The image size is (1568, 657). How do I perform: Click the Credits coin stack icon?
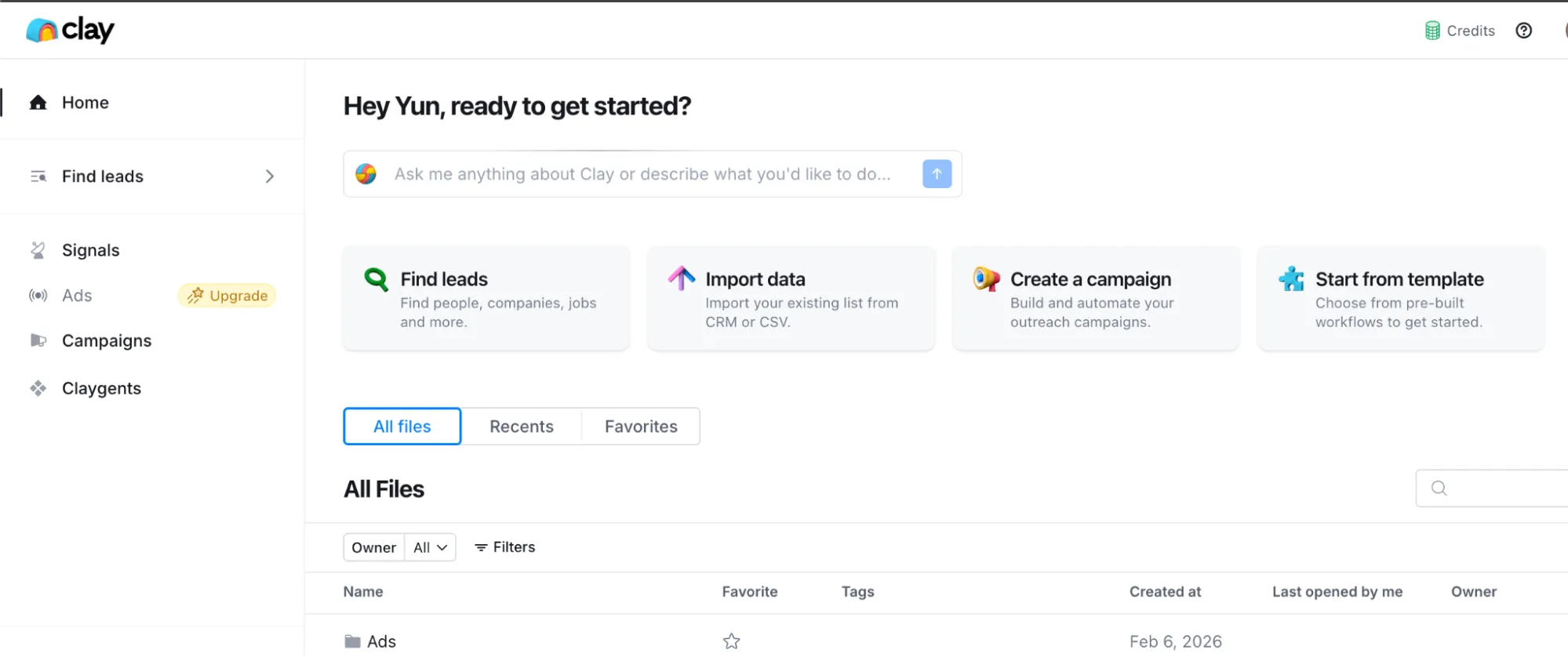pos(1432,31)
